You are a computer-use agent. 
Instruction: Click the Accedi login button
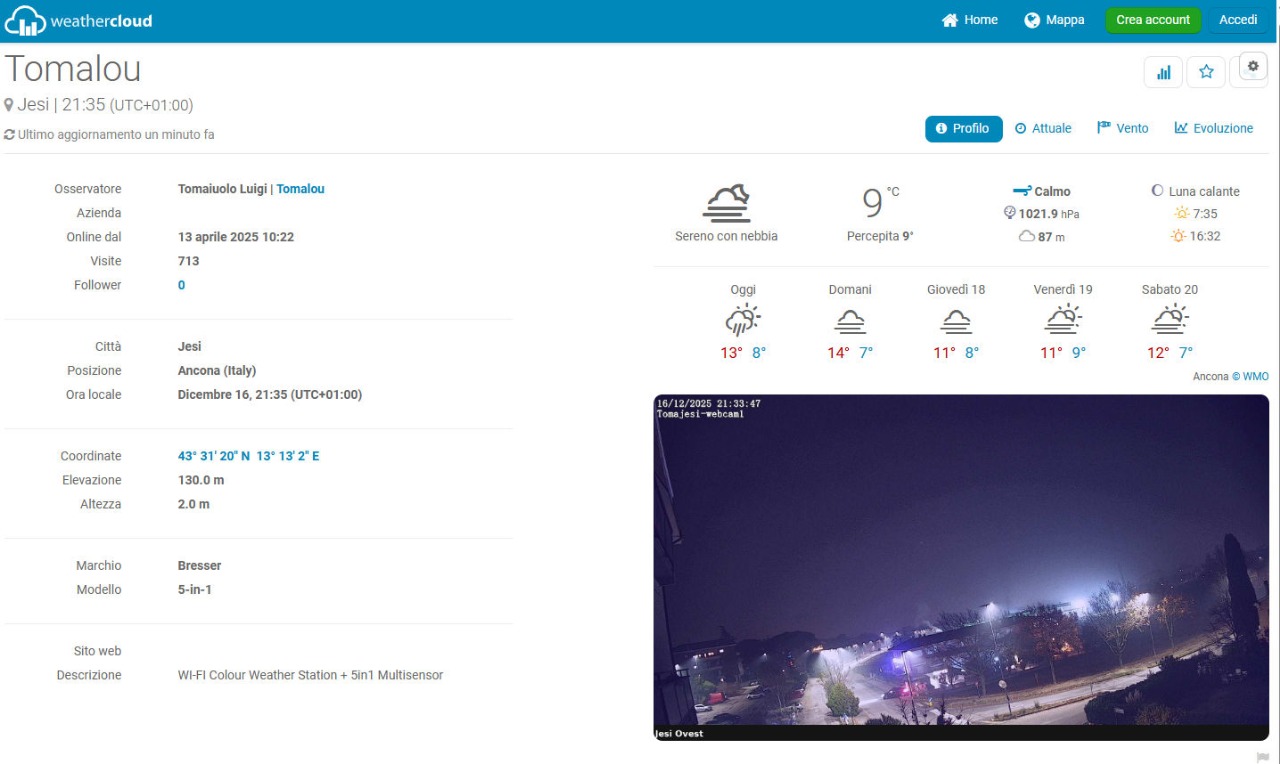pos(1238,20)
